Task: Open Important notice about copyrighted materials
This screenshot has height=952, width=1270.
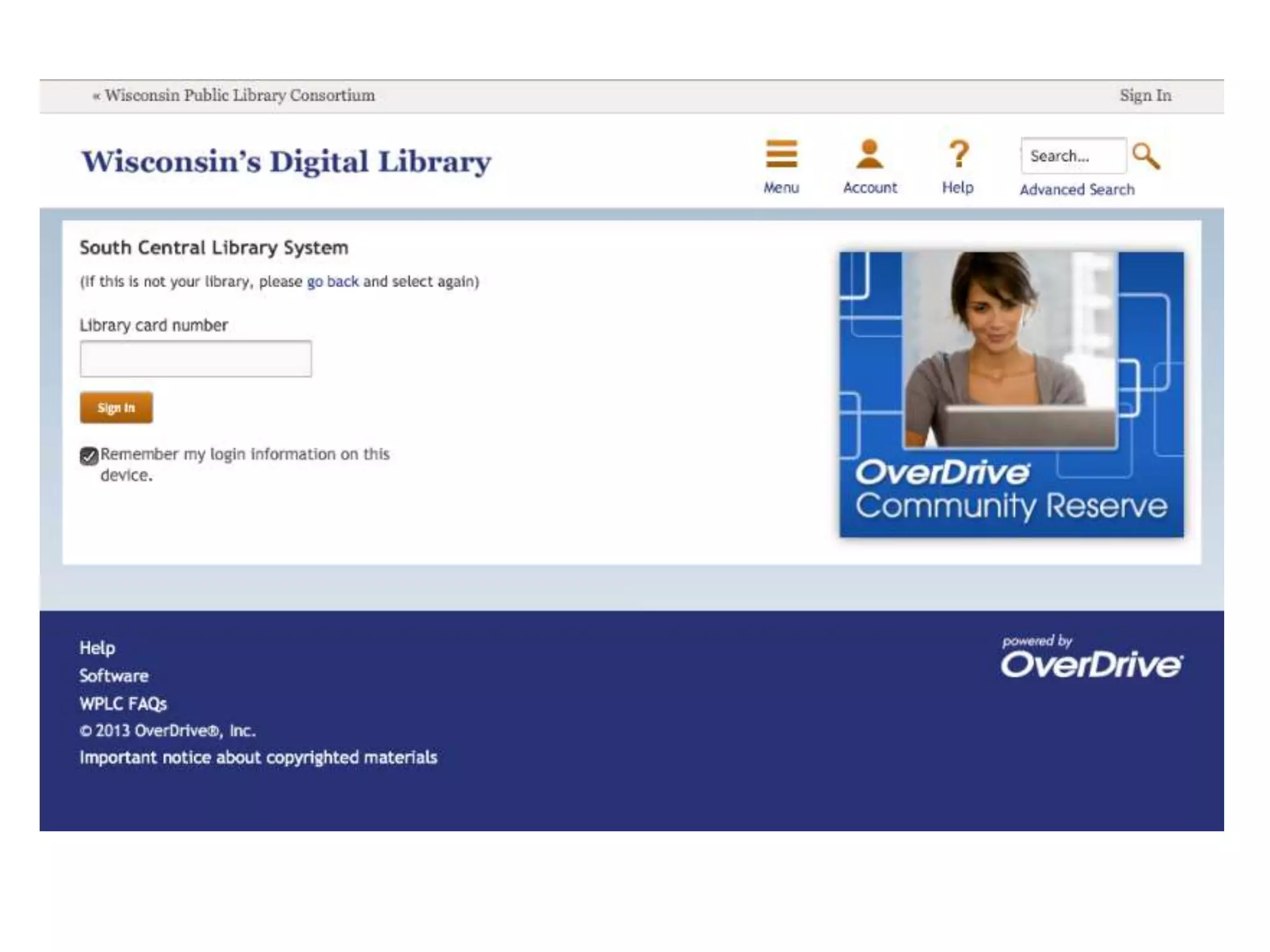Action: pos(258,757)
